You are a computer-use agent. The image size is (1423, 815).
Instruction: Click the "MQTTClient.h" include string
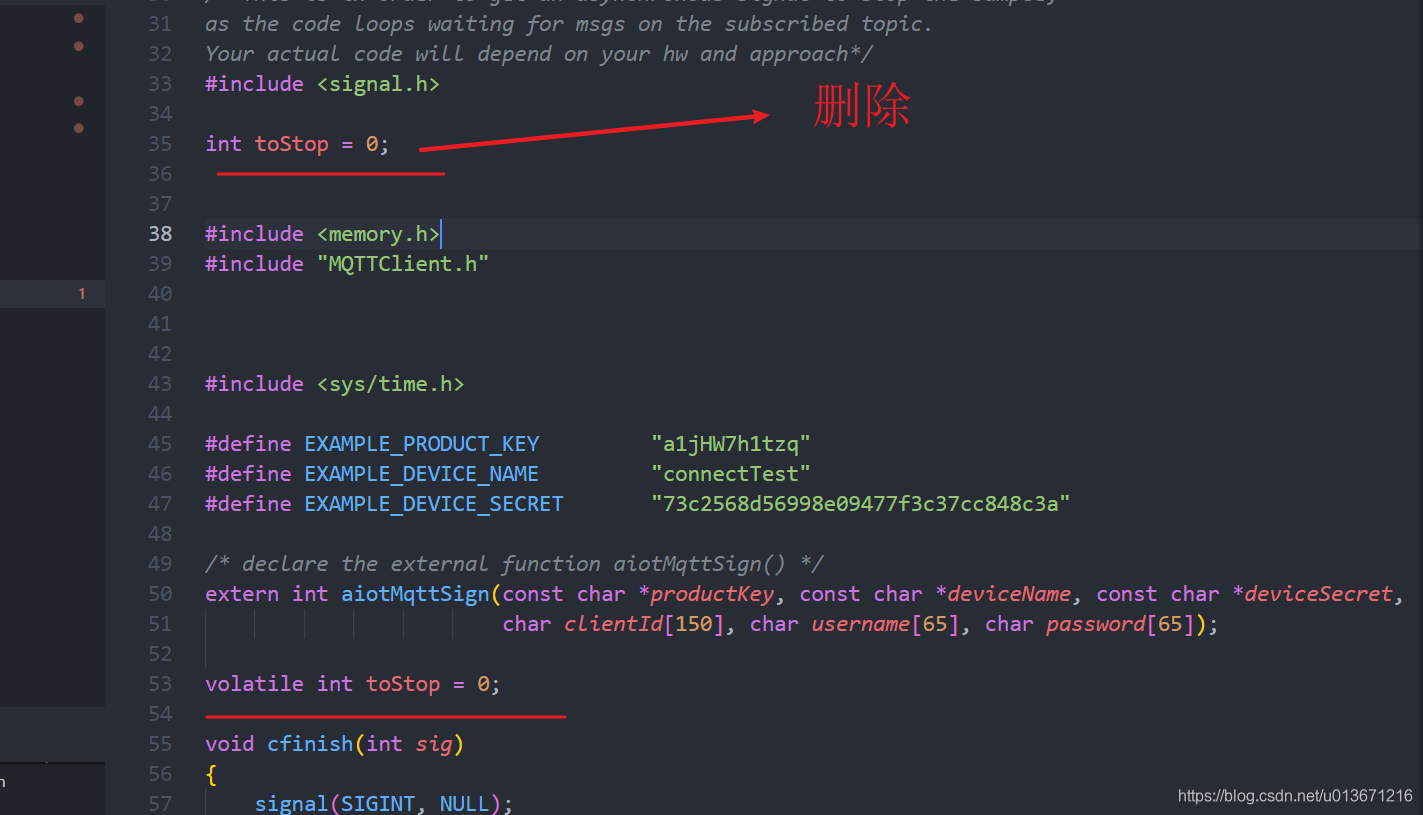click(x=403, y=264)
